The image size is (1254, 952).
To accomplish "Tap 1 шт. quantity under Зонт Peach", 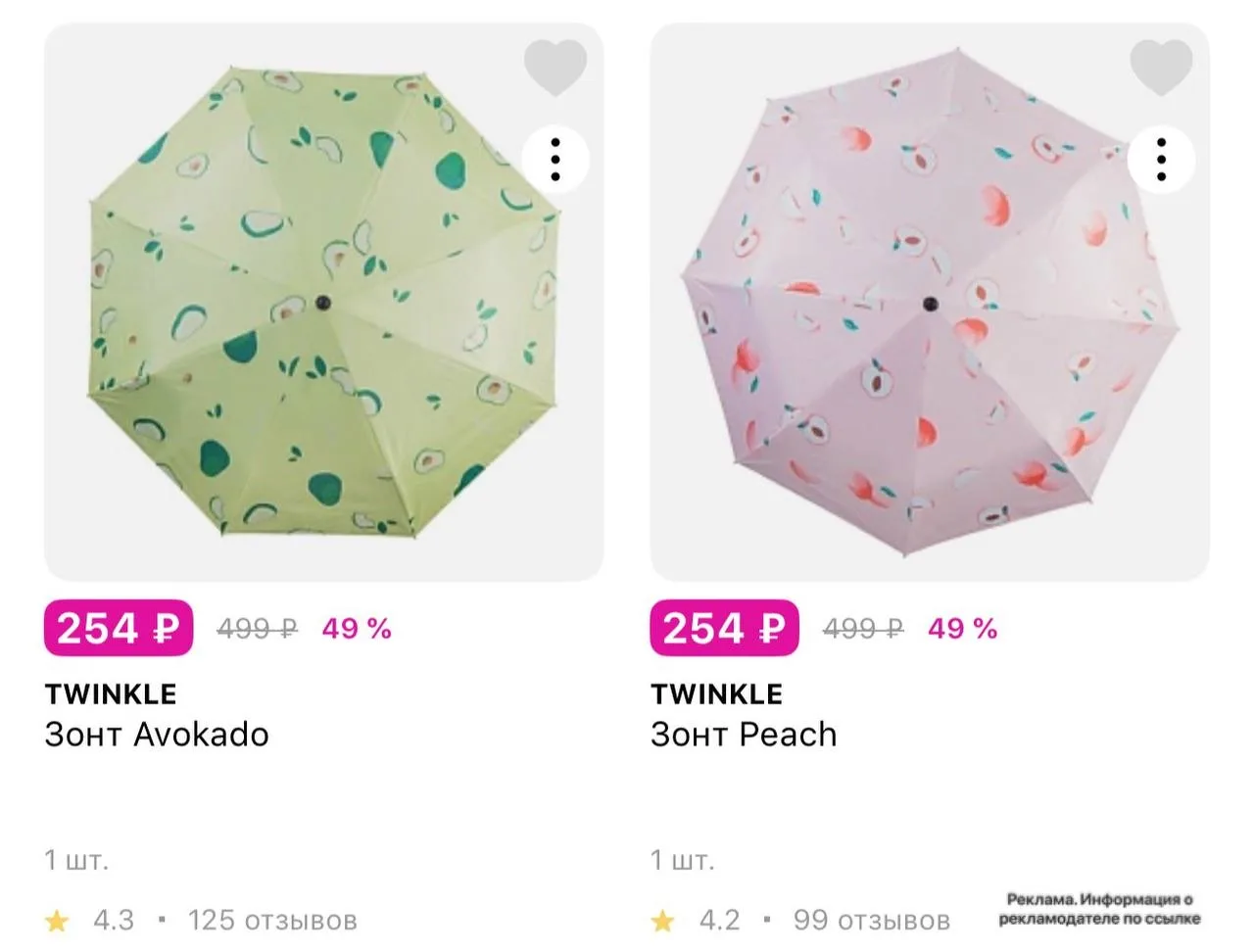I will point(683,861).
